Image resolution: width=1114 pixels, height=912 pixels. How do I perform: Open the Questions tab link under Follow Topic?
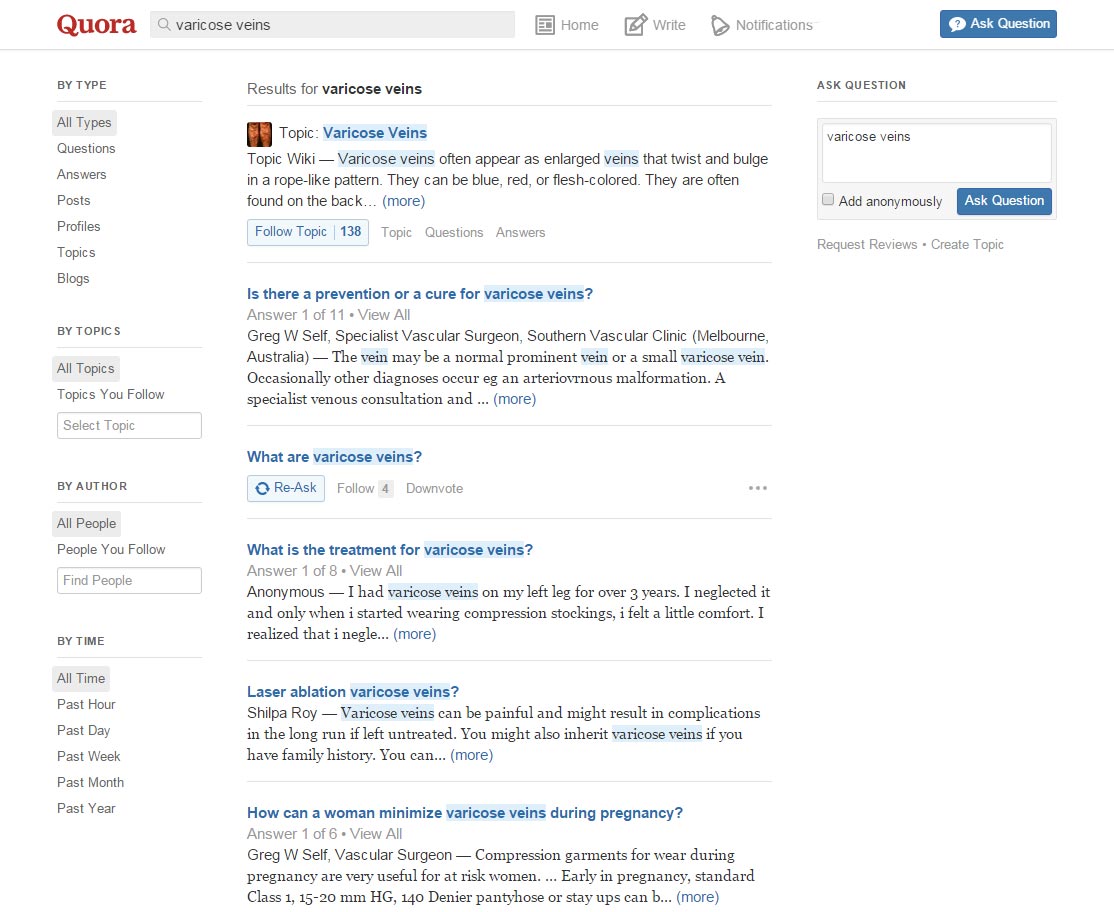[x=454, y=232]
